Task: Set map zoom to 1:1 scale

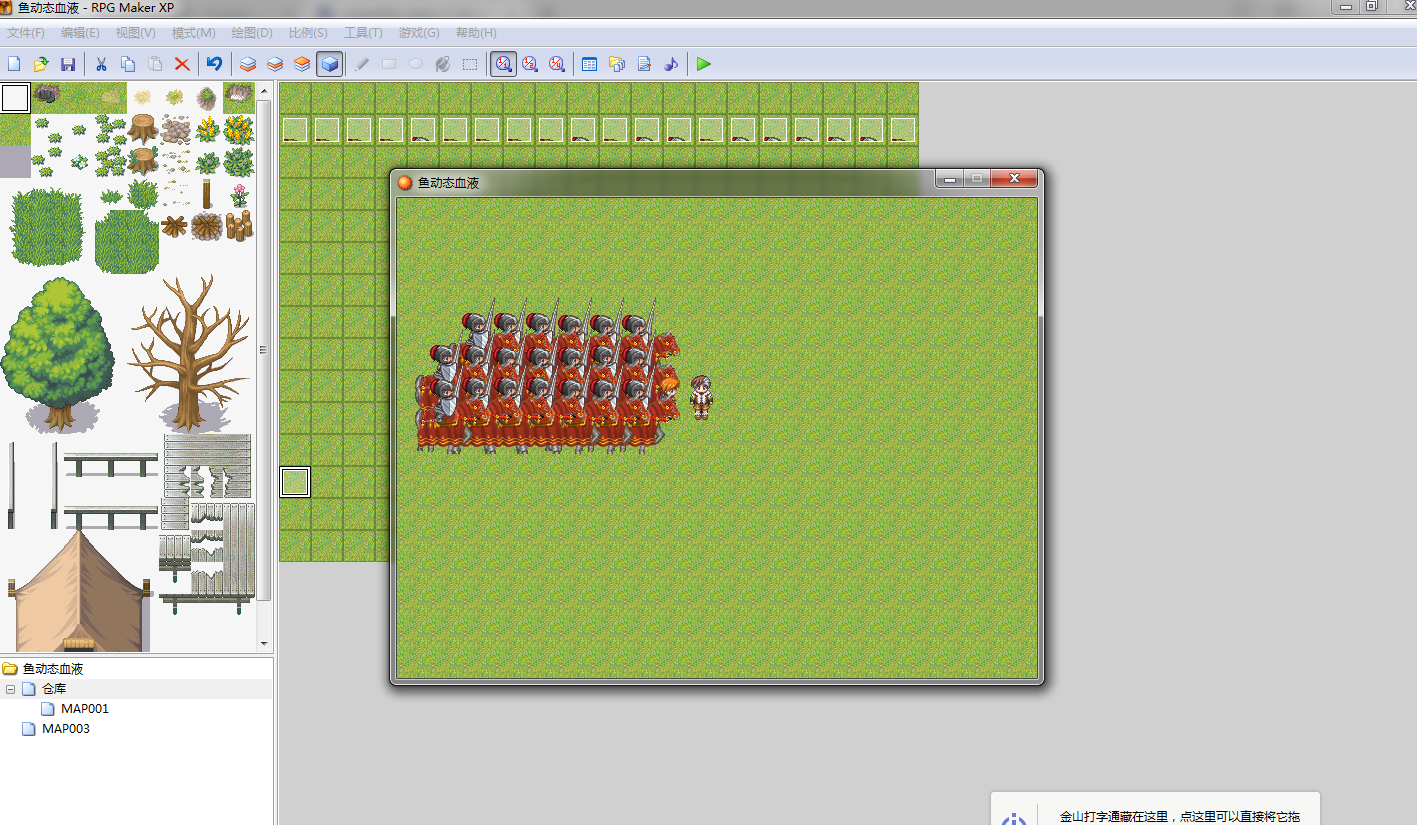Action: click(503, 64)
